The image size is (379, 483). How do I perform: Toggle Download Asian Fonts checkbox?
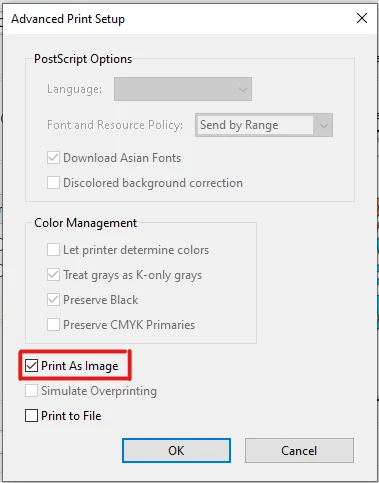click(x=53, y=158)
